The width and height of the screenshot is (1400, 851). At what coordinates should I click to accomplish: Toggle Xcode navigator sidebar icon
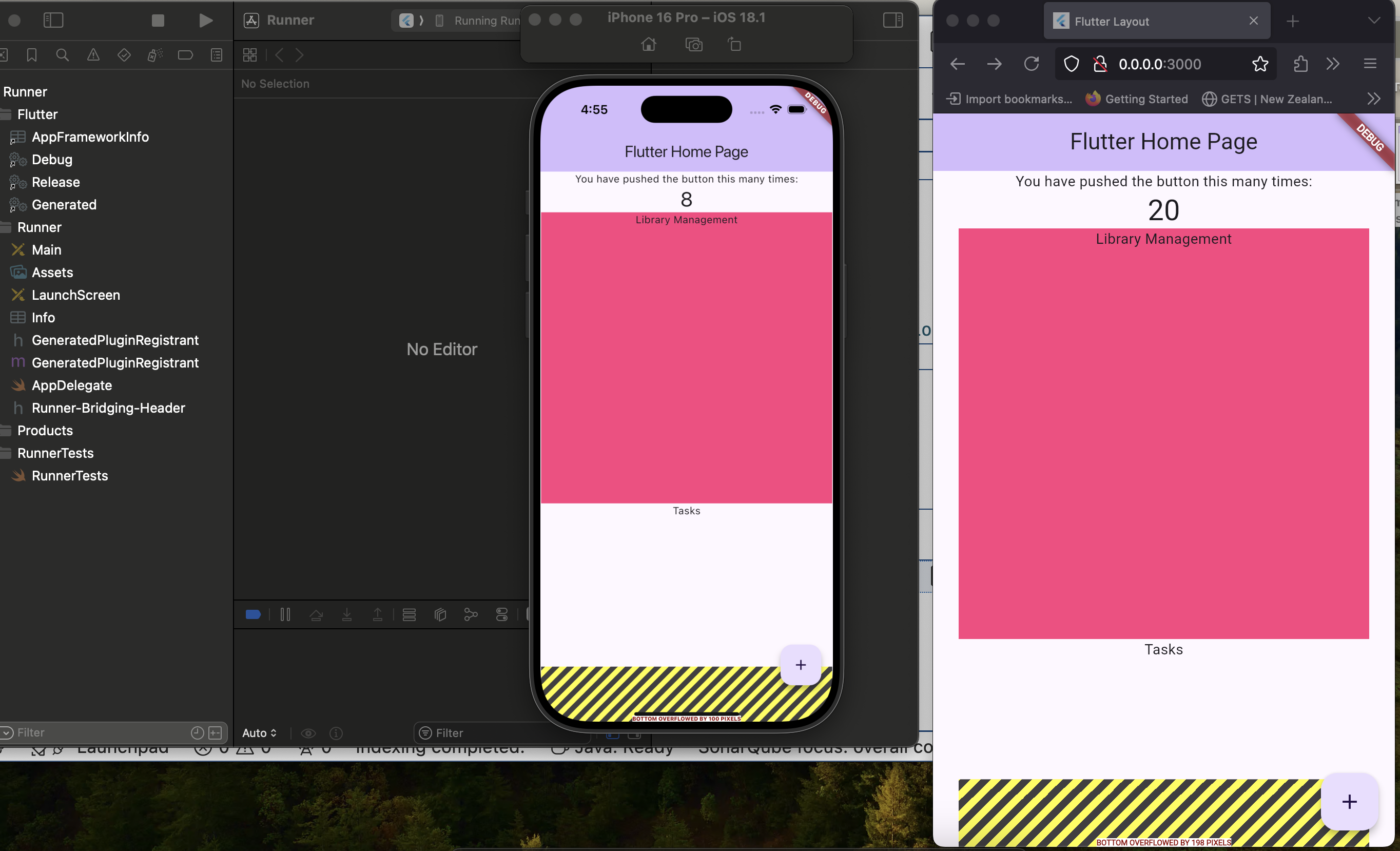[x=53, y=21]
